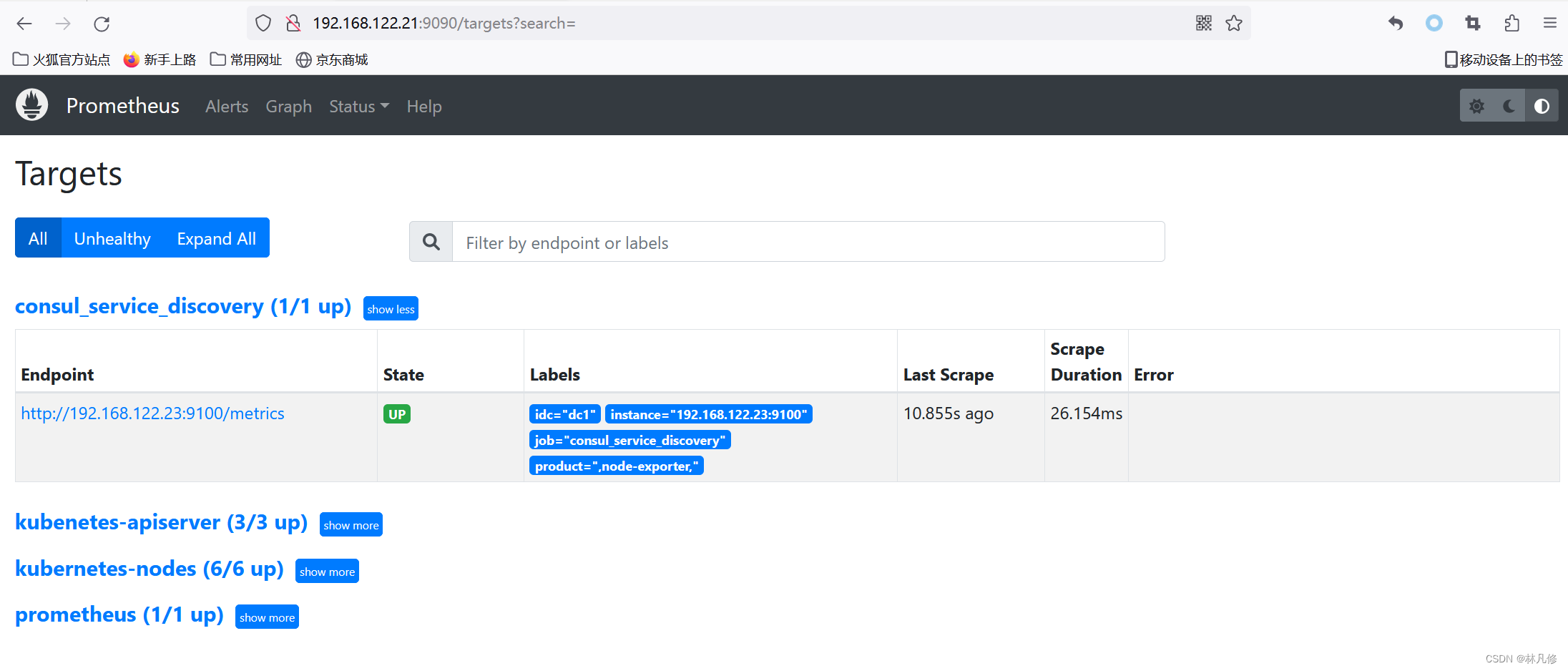Image resolution: width=1568 pixels, height=671 pixels.
Task: Click kubenetes-apiserver (3/3 up) heading
Action: point(161,523)
